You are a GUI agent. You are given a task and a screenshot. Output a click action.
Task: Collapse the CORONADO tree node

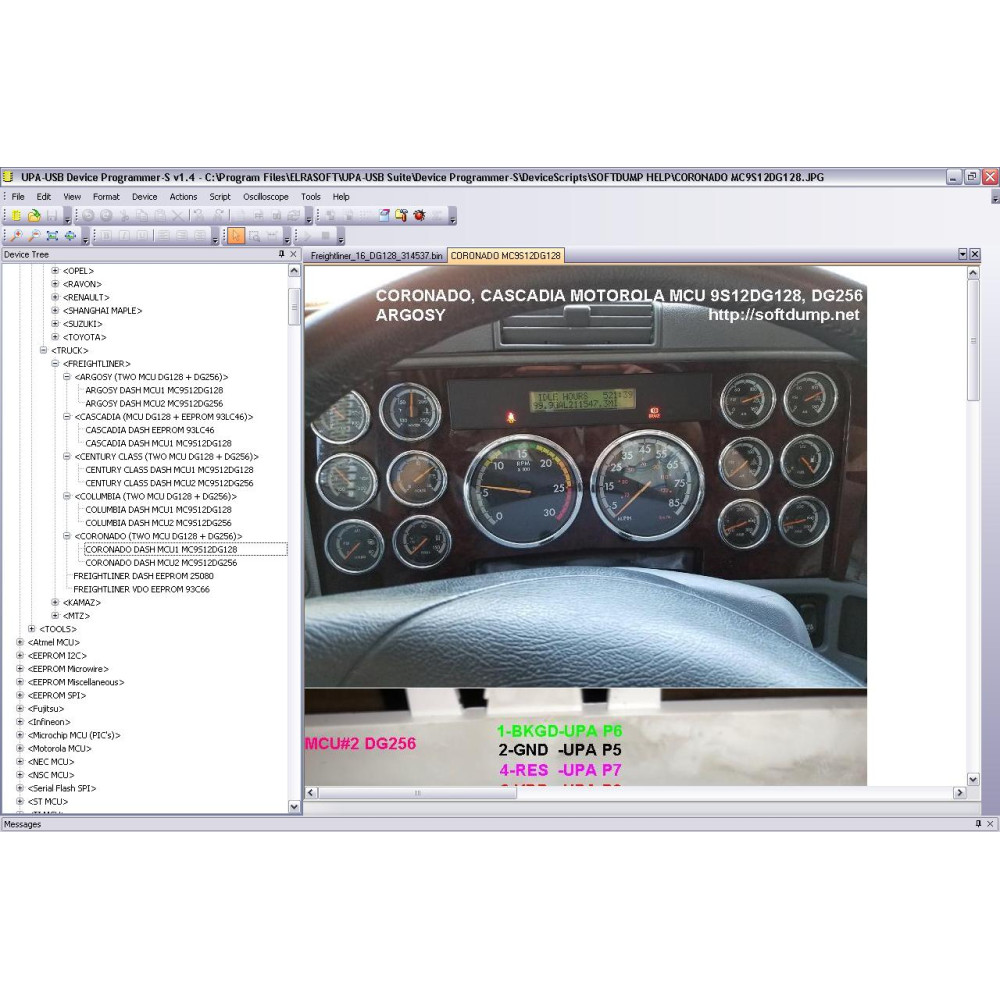tap(67, 536)
